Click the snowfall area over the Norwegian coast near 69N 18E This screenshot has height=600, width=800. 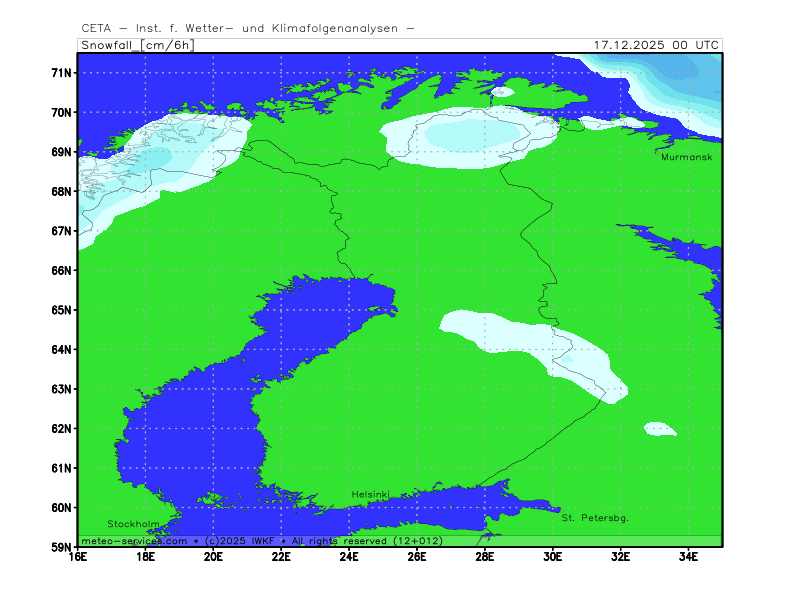(x=150, y=157)
